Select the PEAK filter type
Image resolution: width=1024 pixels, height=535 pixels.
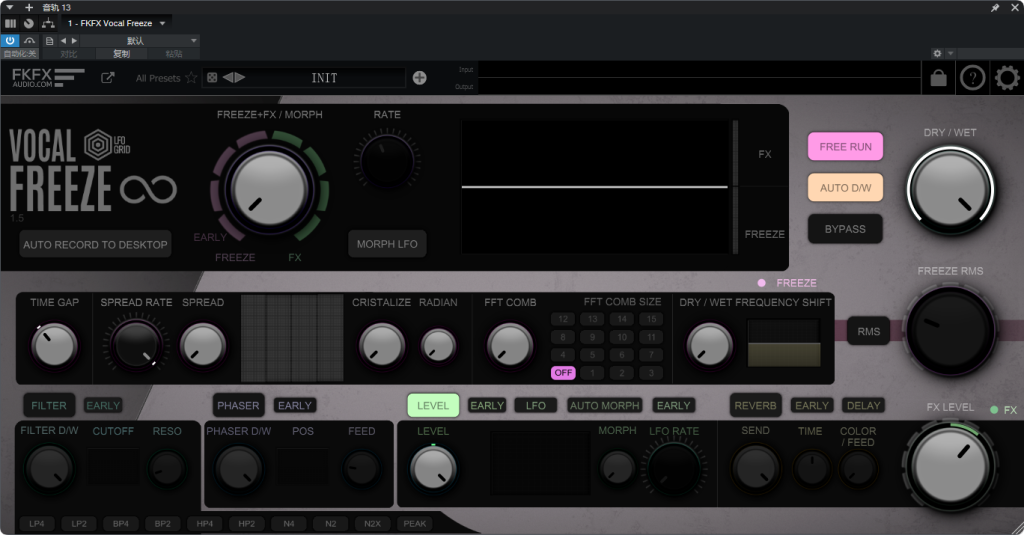coord(415,524)
